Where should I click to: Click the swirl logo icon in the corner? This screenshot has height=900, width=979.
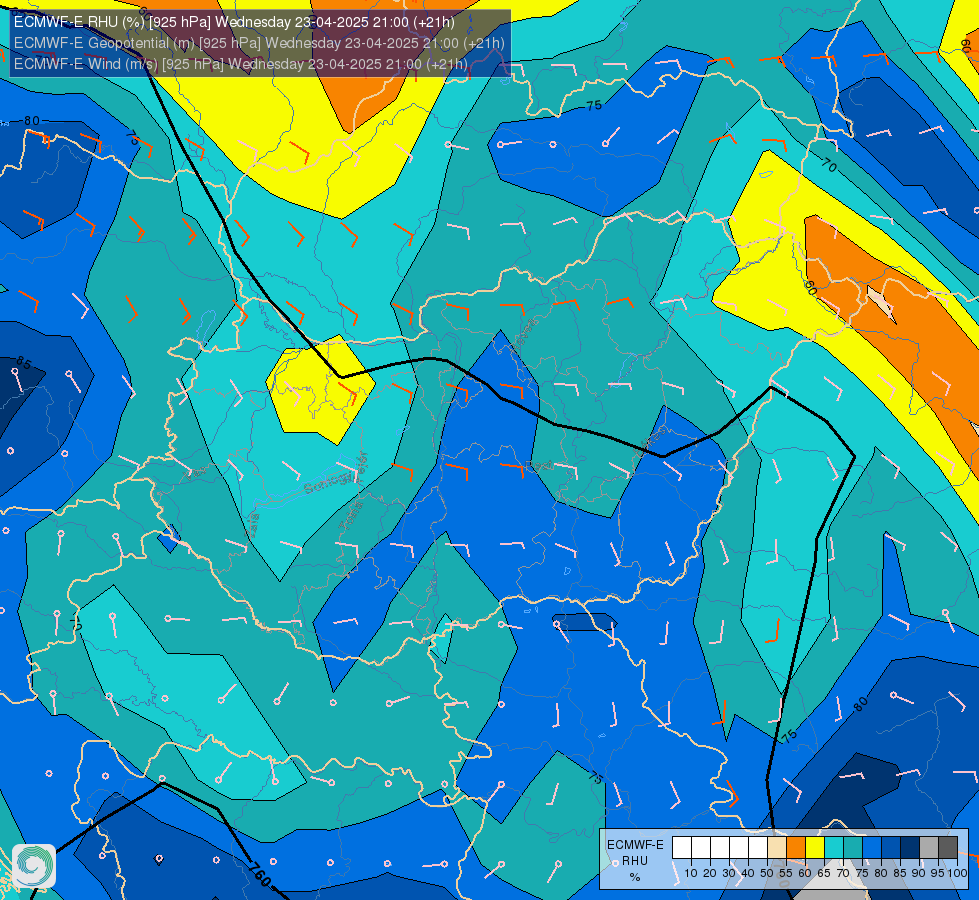click(x=34, y=866)
